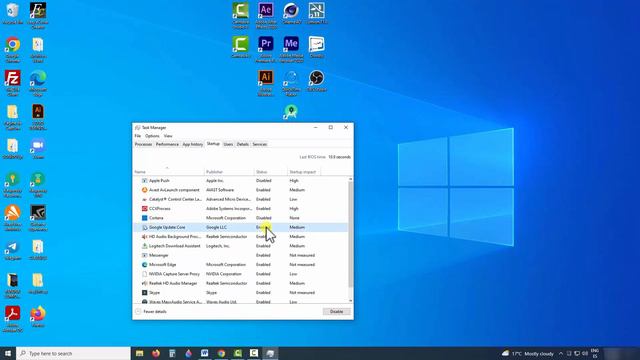Launch Adobe Illustrator shortcut near top center
The height and width of the screenshot is (360, 640).
tap(266, 83)
